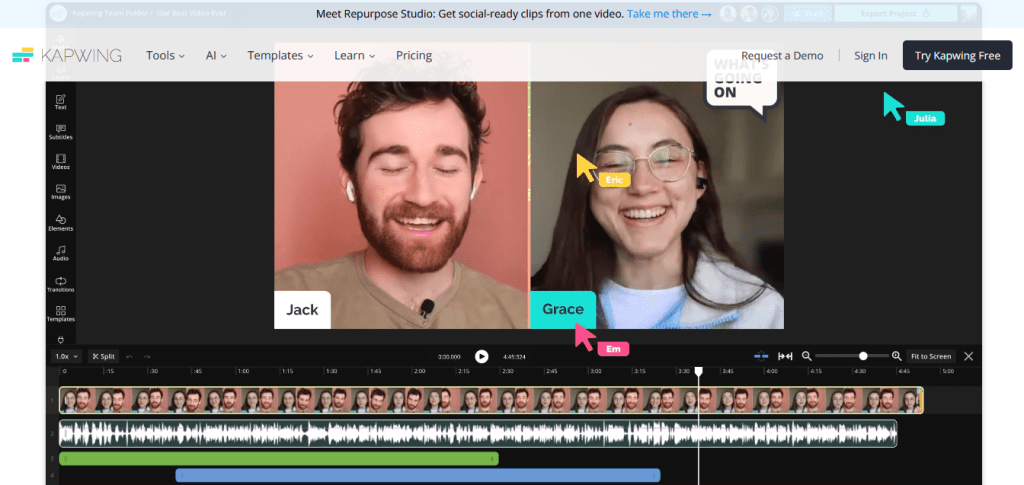1024x485 pixels.
Task: Select the green clip on track 3
Action: click(x=279, y=459)
